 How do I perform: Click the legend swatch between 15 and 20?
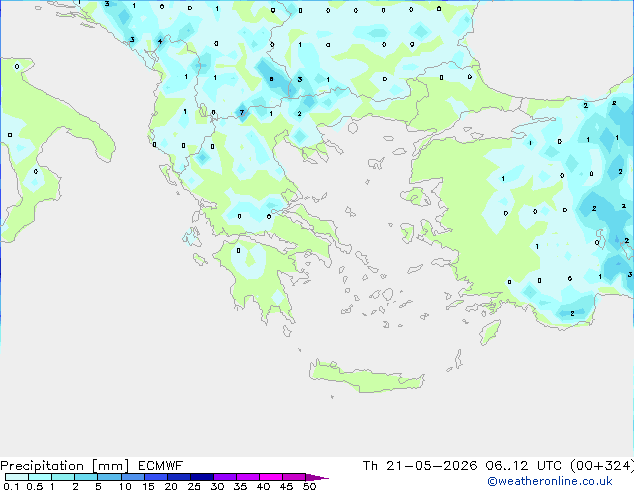pyautogui.click(x=156, y=477)
